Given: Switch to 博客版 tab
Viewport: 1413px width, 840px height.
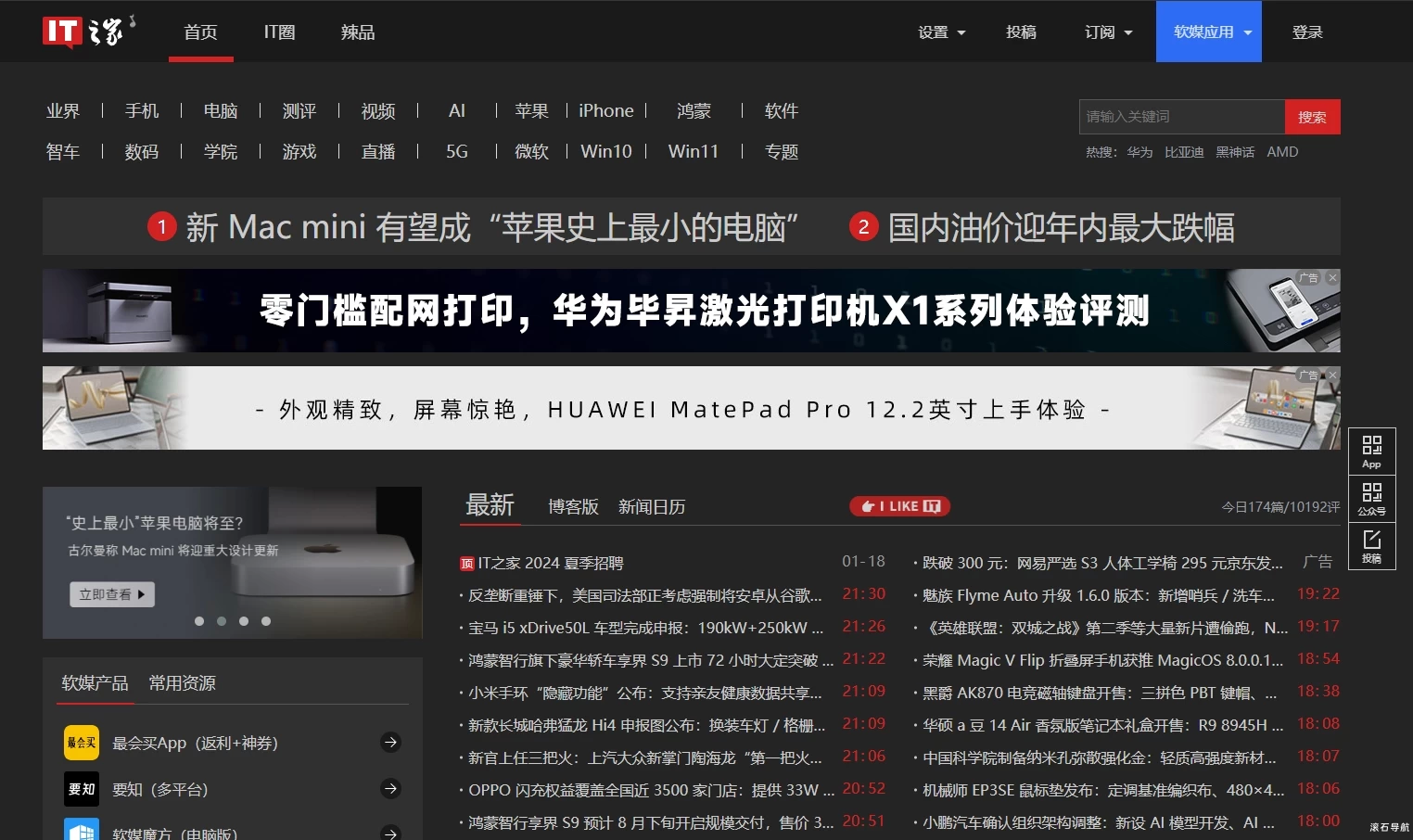Looking at the screenshot, I should (x=573, y=506).
